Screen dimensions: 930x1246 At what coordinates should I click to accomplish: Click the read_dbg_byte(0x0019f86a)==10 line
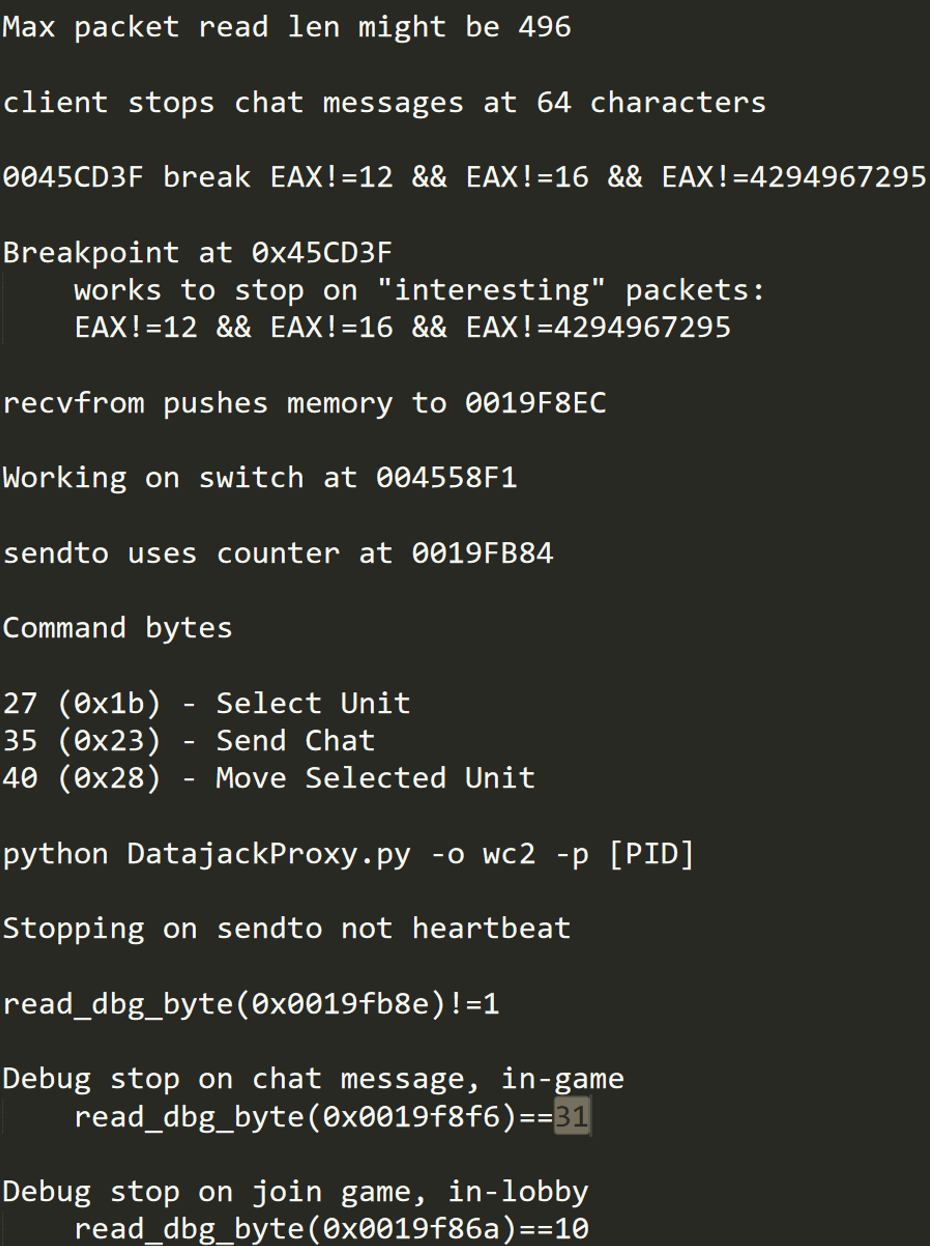tap(330, 1229)
